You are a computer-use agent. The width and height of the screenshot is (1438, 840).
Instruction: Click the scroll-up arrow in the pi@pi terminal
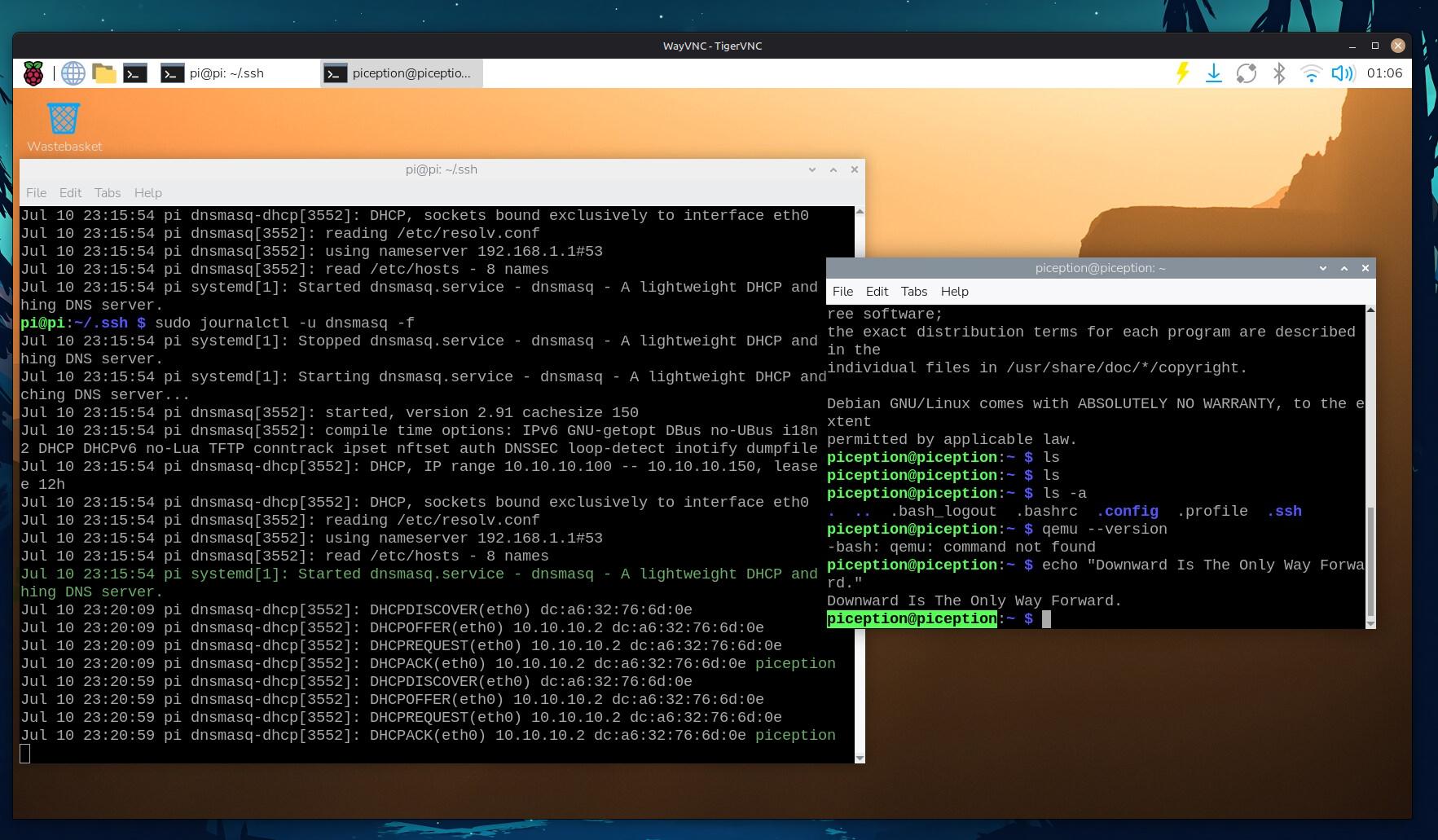(x=860, y=212)
